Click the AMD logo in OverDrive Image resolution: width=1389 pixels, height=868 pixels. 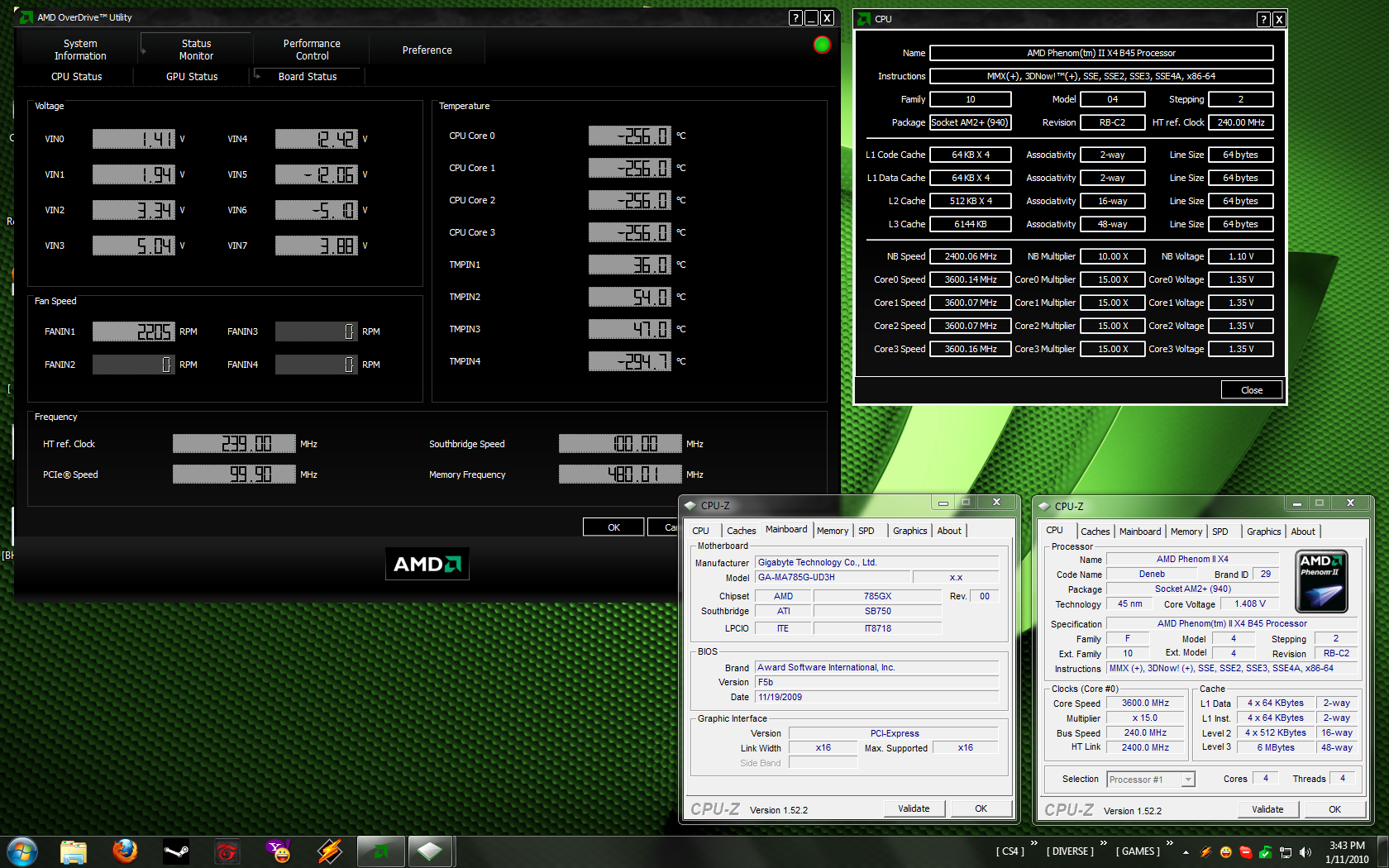427,564
